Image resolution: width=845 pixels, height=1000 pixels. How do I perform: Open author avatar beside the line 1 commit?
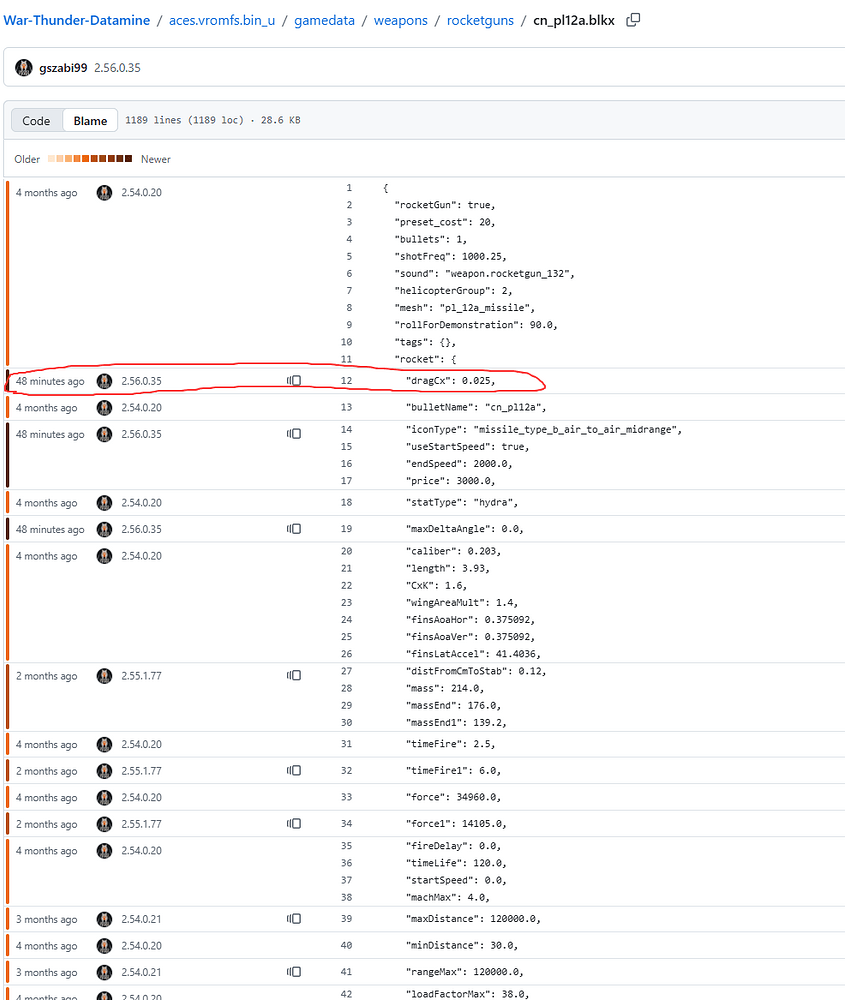pyautogui.click(x=104, y=193)
